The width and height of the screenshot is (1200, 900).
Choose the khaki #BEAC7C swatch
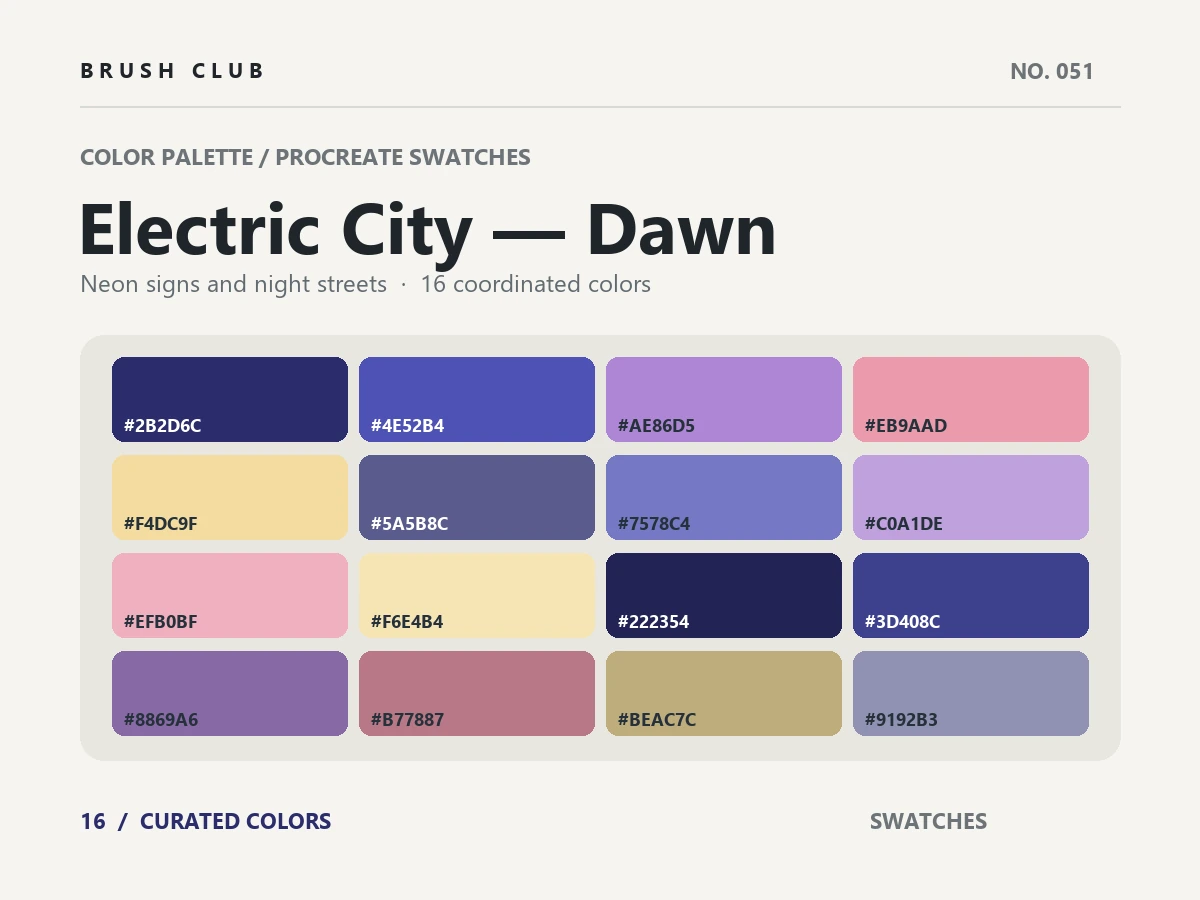[724, 694]
